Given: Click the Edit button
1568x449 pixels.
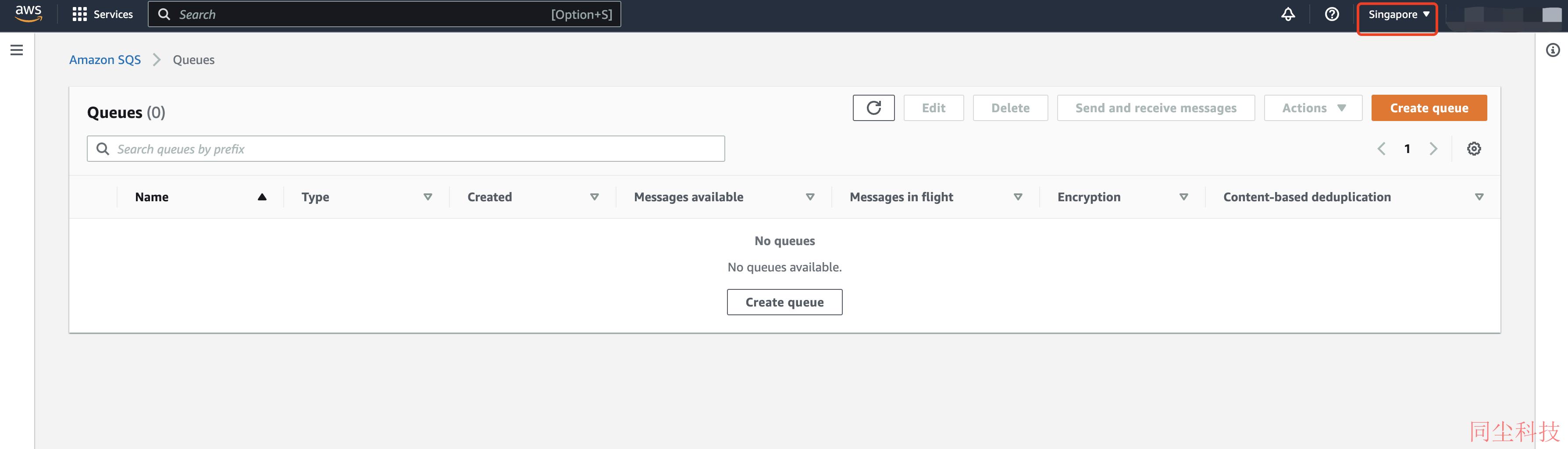Looking at the screenshot, I should [x=933, y=108].
